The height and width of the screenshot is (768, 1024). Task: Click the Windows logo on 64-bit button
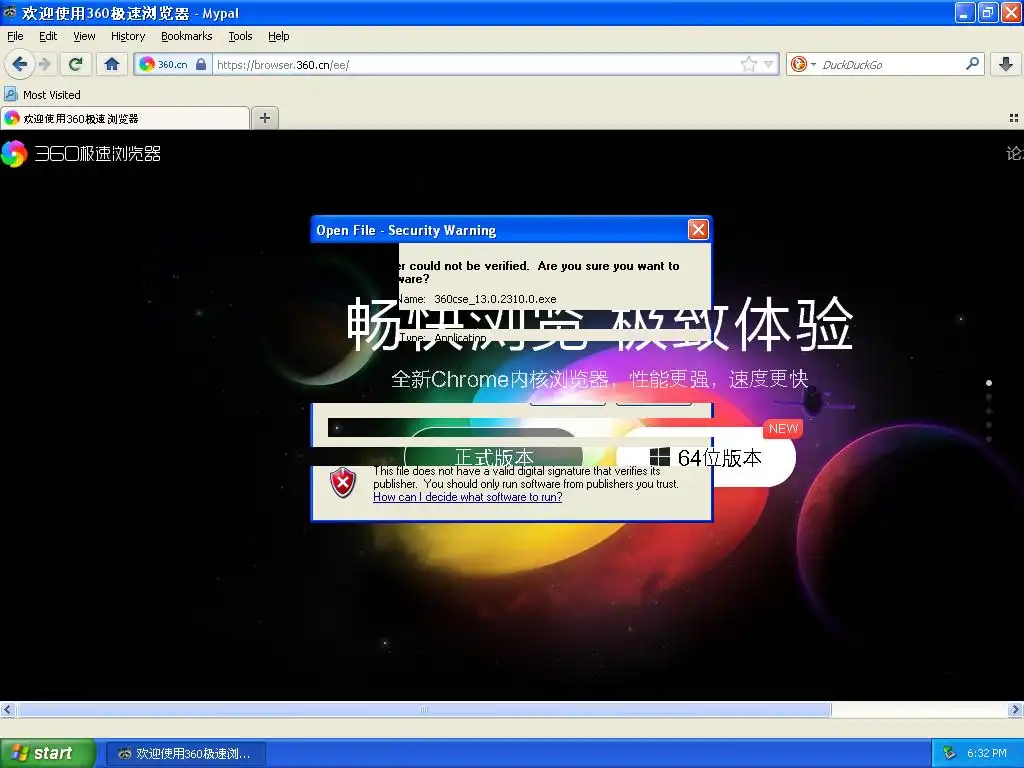point(660,457)
